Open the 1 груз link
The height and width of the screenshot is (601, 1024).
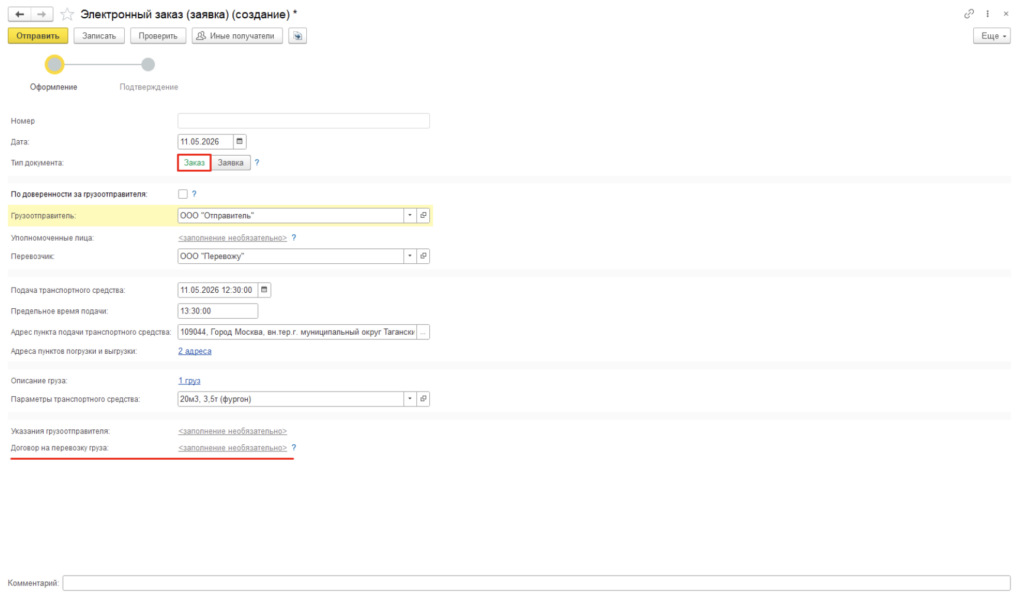189,381
